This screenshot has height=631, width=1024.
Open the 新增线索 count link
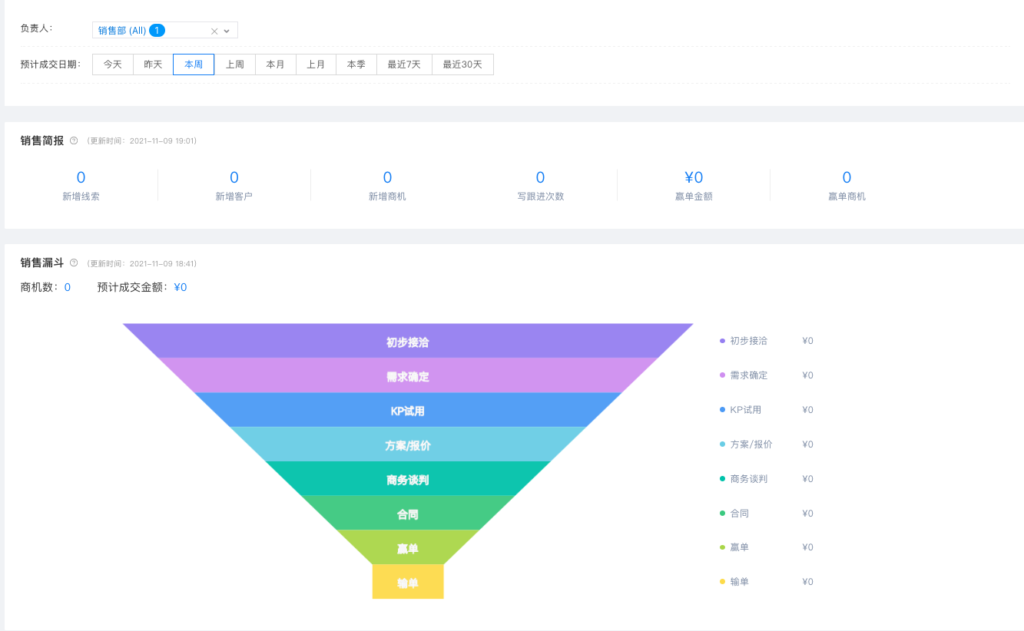coord(81,178)
